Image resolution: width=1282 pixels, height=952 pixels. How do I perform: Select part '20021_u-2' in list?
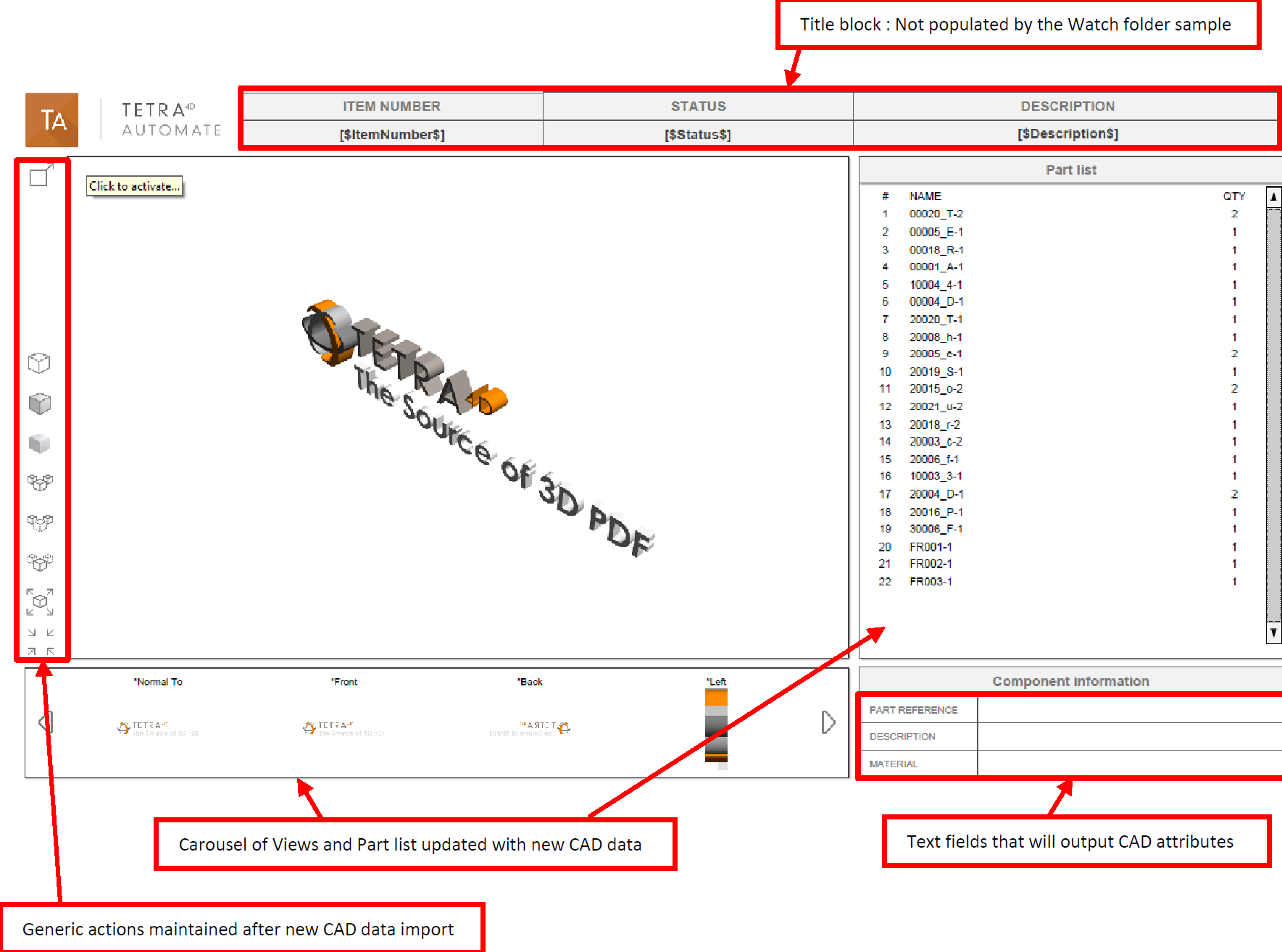[x=936, y=406]
